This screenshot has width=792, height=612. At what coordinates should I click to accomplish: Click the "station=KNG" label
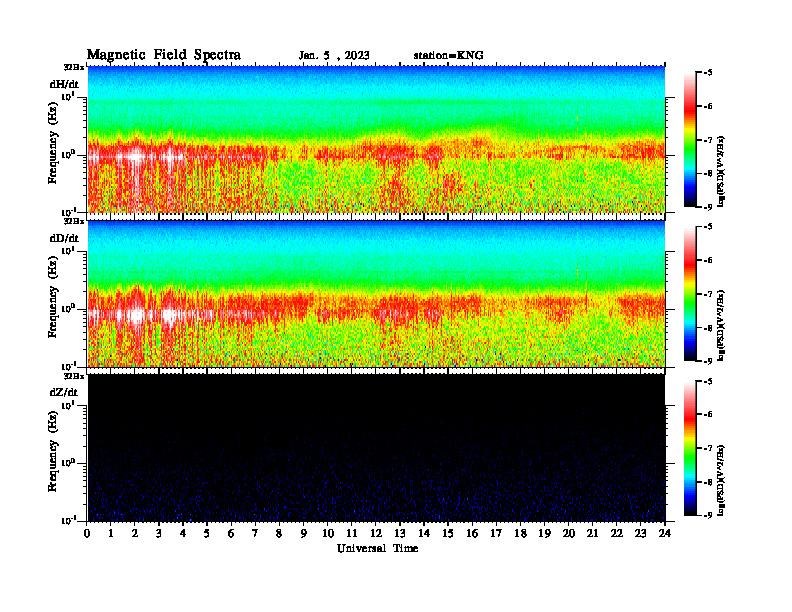tap(449, 56)
